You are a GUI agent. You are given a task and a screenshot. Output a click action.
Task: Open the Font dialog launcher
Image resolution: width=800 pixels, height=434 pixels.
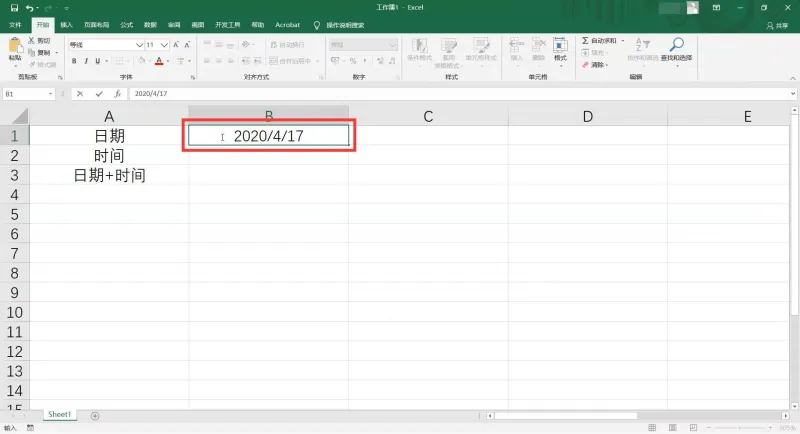click(193, 78)
